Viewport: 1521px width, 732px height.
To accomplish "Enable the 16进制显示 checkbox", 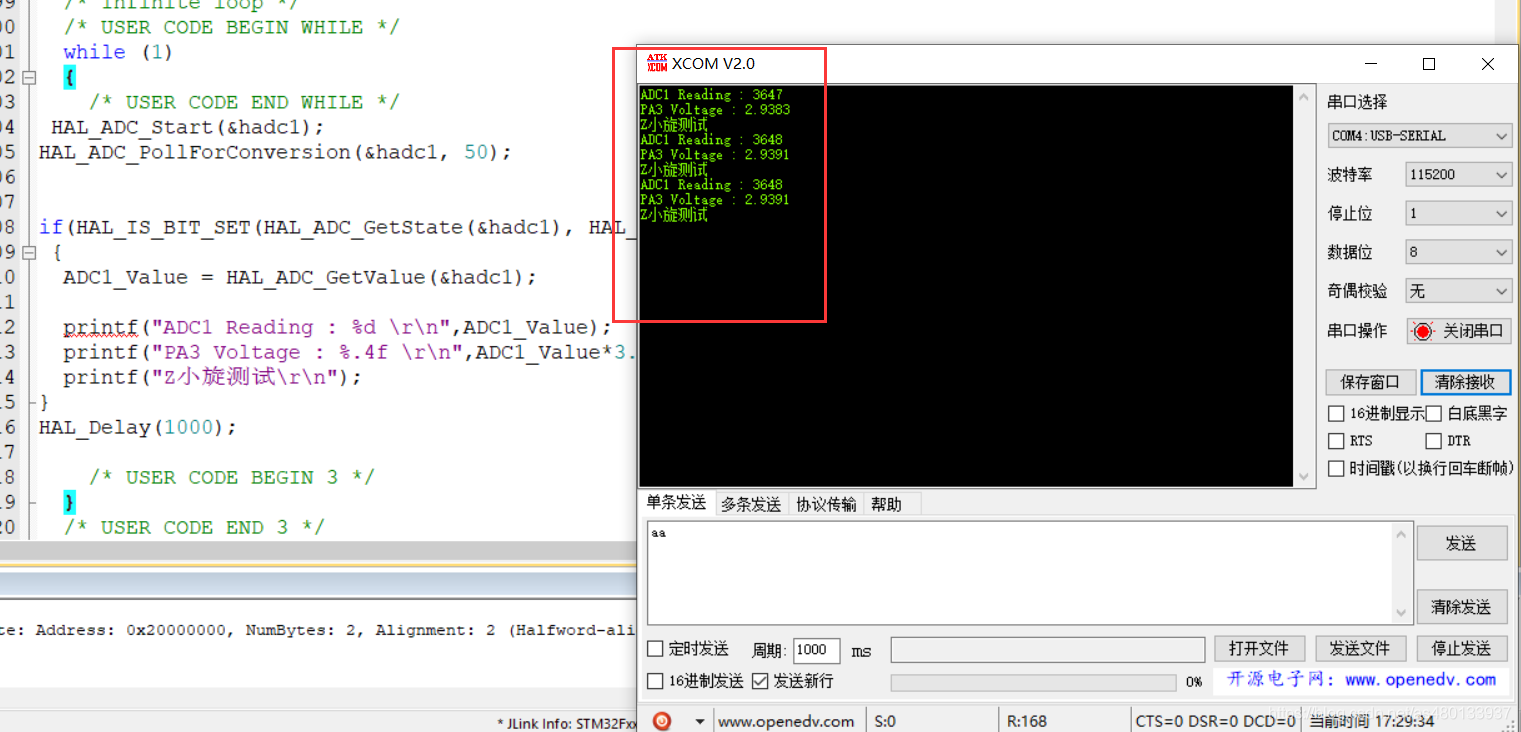I will point(1336,413).
